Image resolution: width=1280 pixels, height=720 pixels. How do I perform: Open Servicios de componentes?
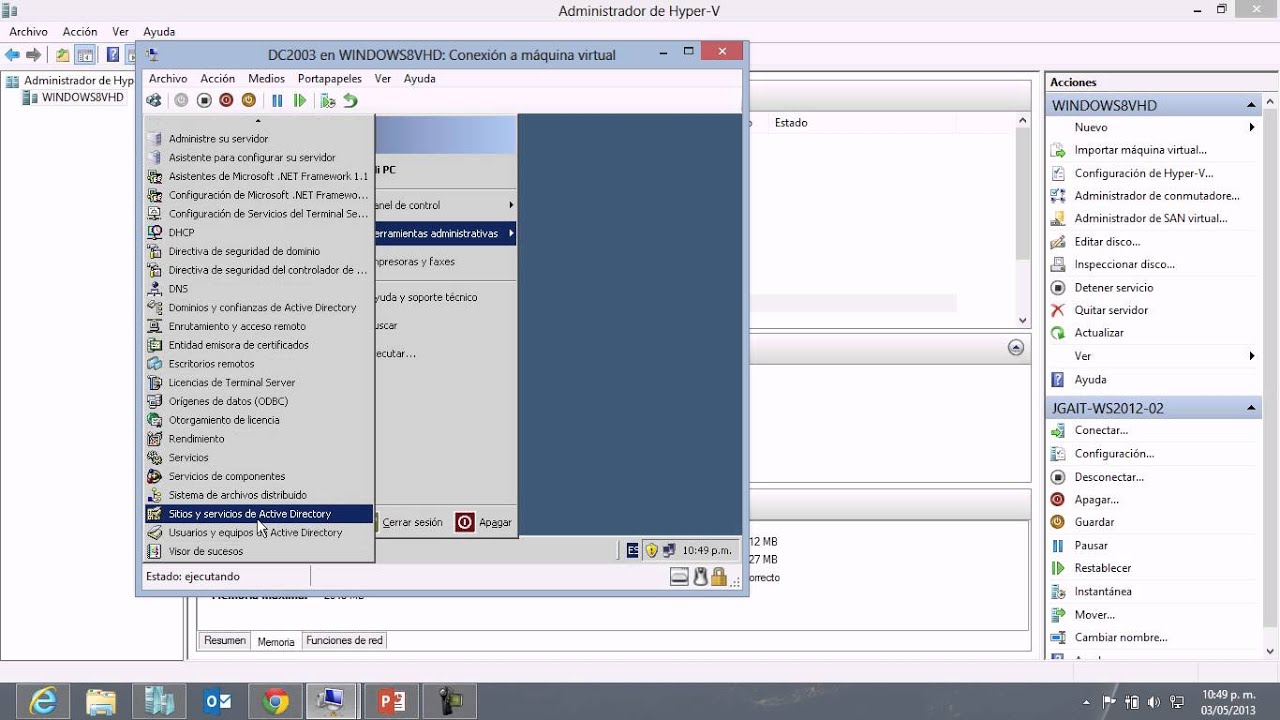259,476
